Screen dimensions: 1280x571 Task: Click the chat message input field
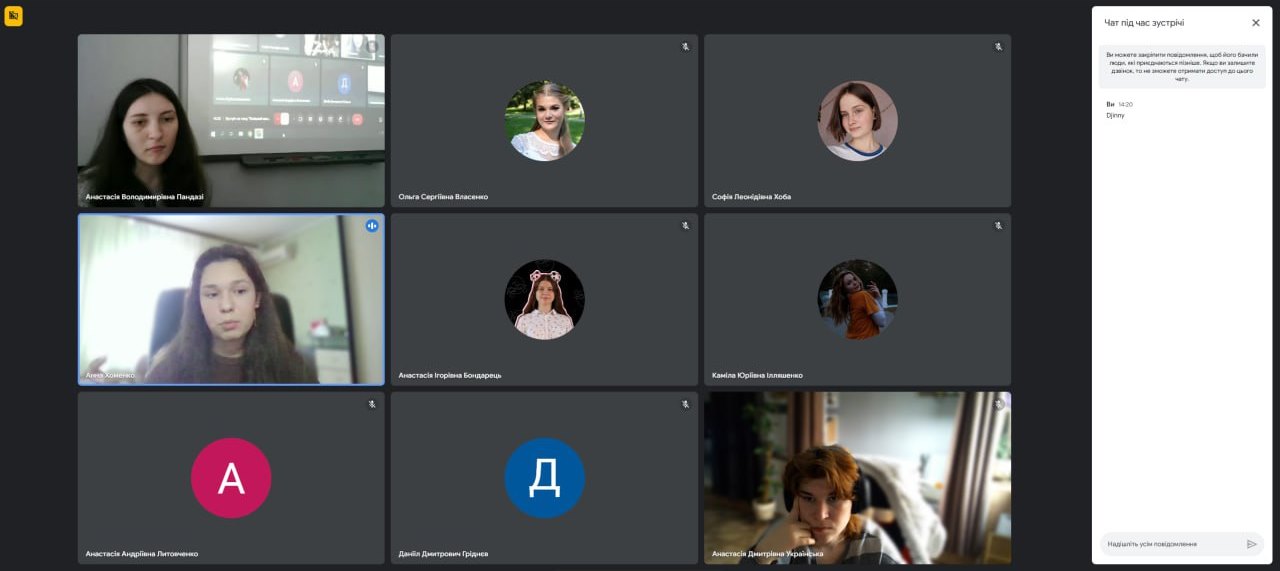1170,544
